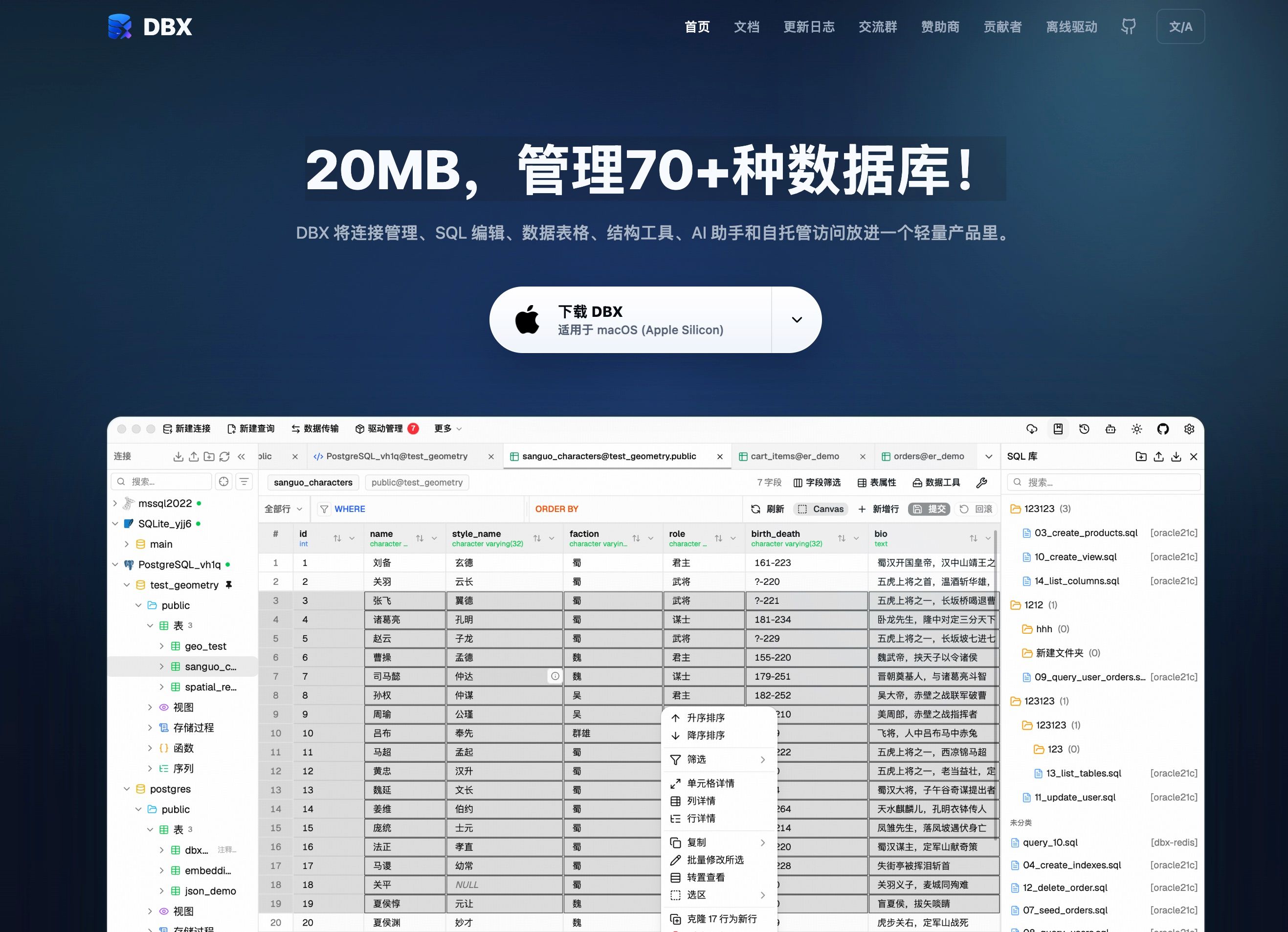Image resolution: width=1288 pixels, height=932 pixels.
Task: Click the pin icon next to test_geometry
Action: (x=229, y=585)
